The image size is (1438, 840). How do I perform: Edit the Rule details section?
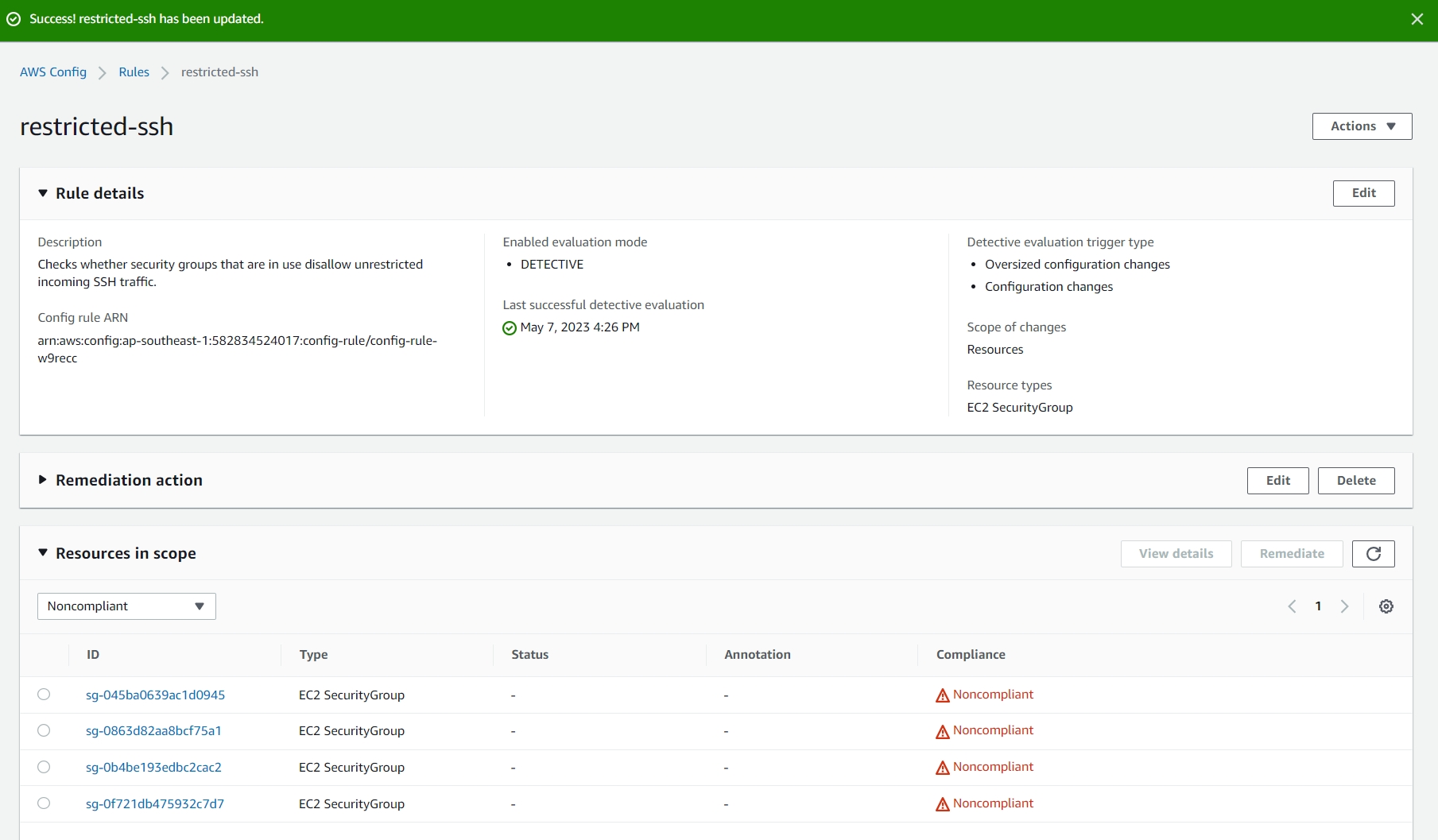pos(1363,193)
